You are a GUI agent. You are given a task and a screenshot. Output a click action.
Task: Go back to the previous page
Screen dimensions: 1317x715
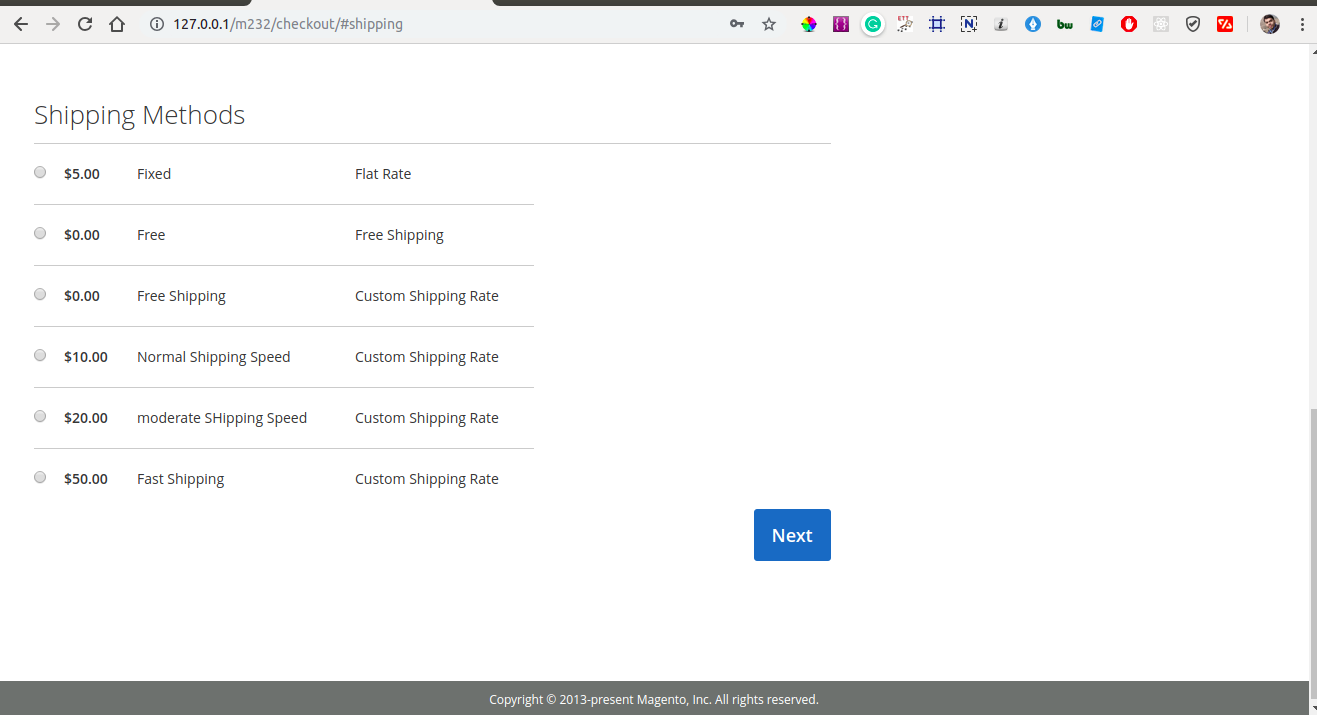coord(21,24)
